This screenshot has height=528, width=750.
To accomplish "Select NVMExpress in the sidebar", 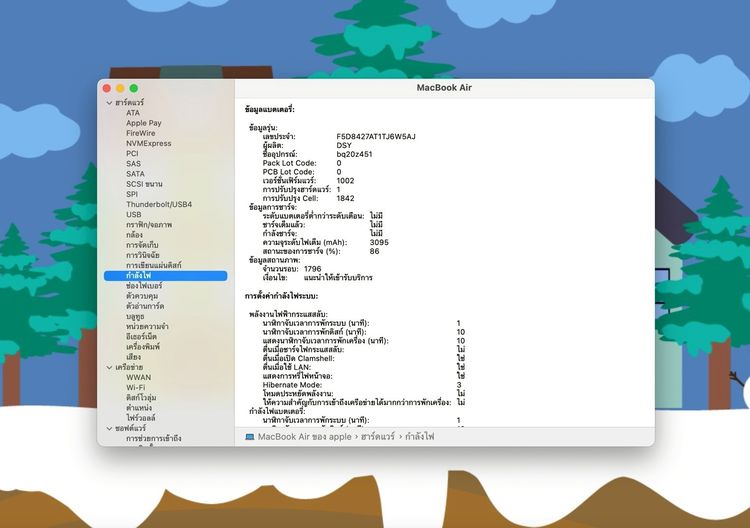I will click(x=148, y=143).
